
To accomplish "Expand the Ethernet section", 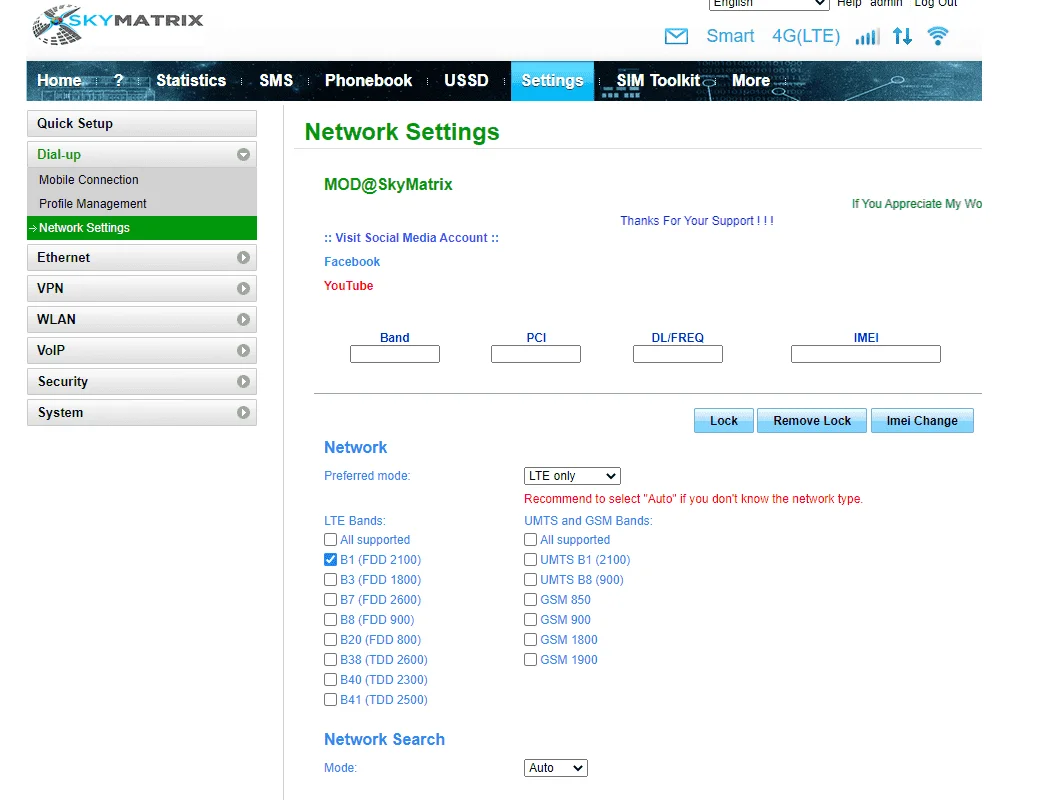I will pos(142,258).
